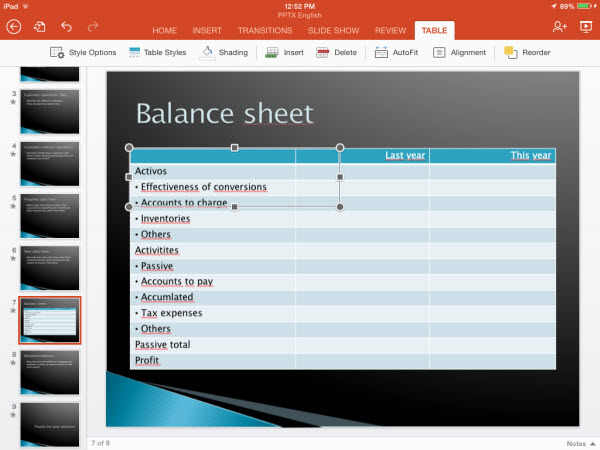
Task: Open the Reorder layers tool
Action: click(526, 52)
